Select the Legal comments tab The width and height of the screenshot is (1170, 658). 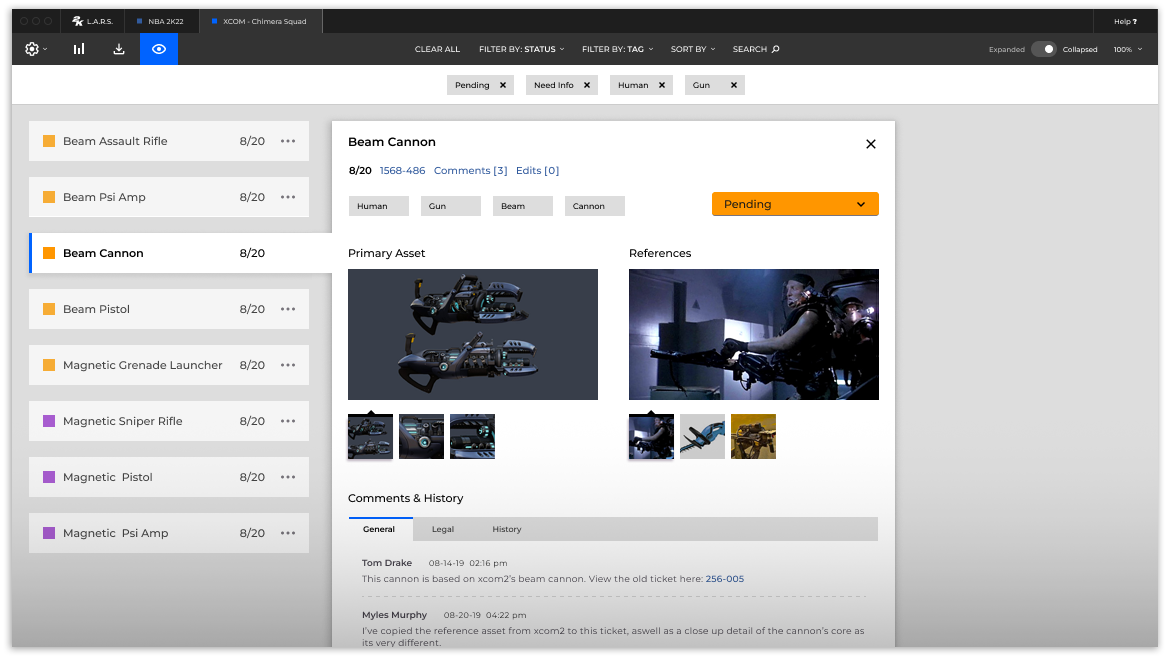pos(442,529)
